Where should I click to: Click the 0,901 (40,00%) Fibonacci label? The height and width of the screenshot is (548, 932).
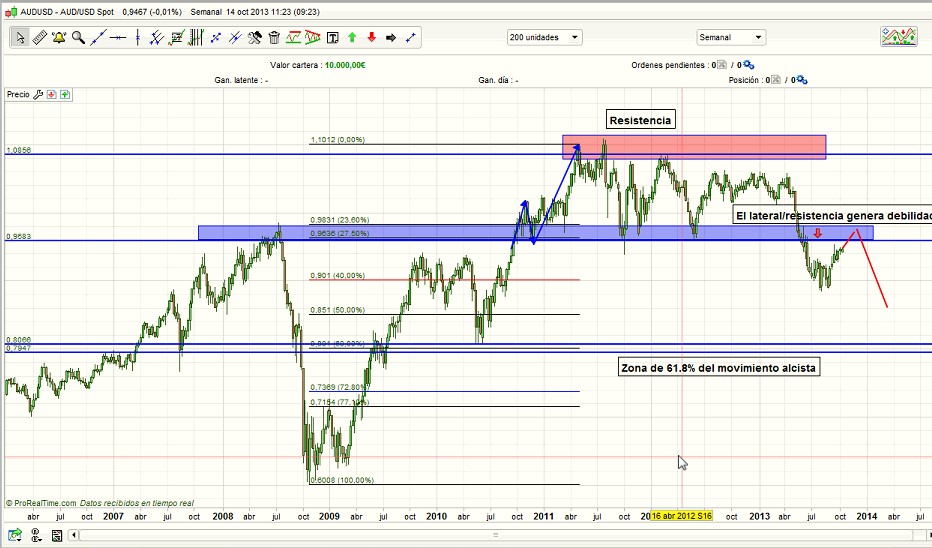point(337,276)
